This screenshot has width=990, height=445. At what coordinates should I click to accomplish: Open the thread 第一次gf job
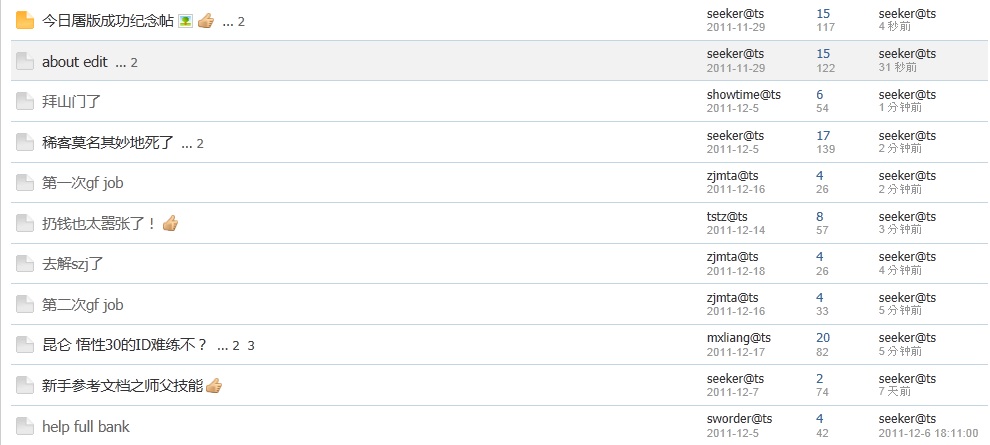coord(83,183)
